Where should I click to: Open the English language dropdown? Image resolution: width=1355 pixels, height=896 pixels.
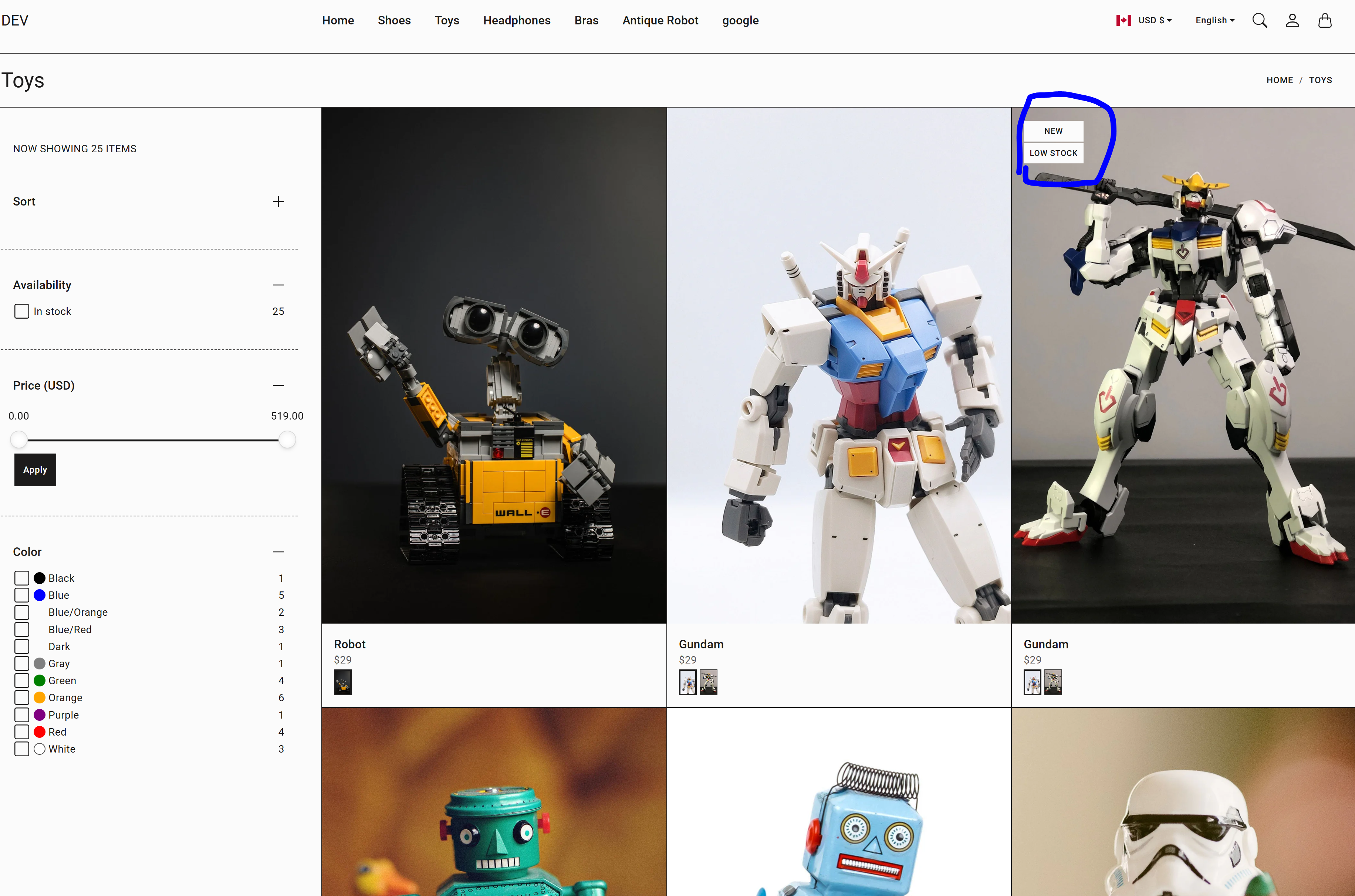pyautogui.click(x=1215, y=21)
